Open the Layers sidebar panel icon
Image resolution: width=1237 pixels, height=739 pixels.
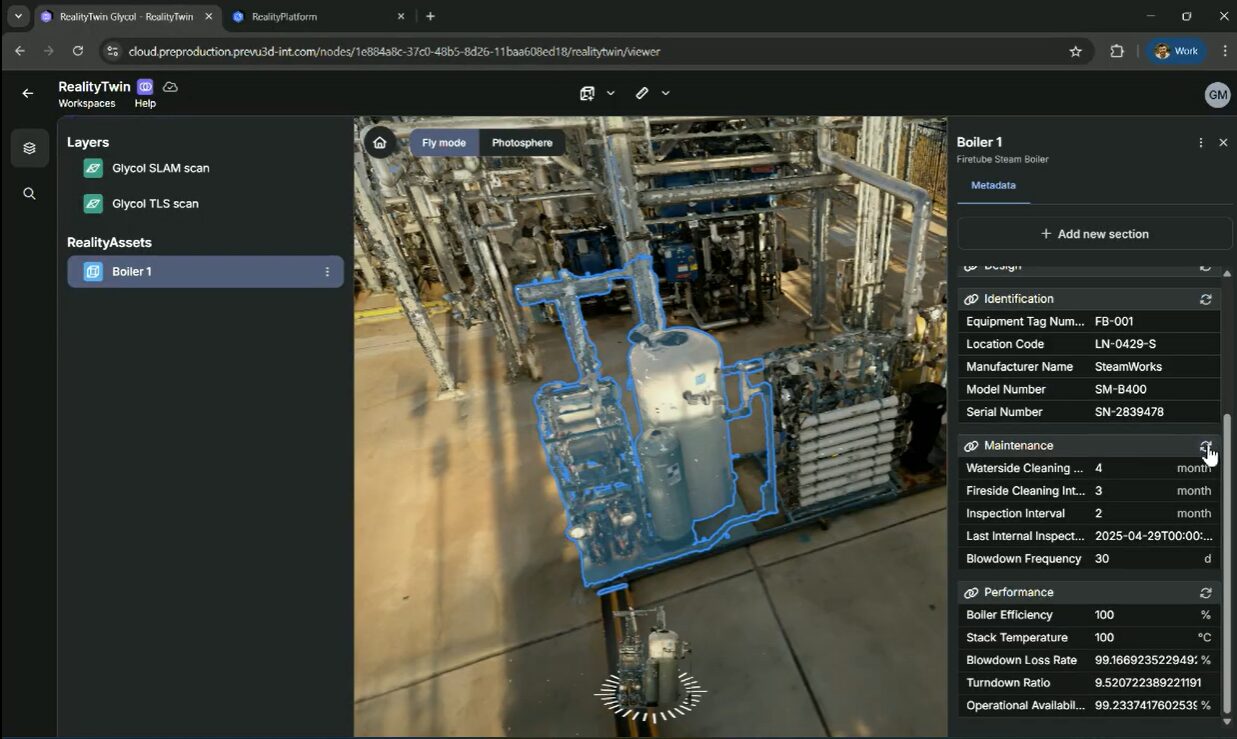click(x=29, y=148)
